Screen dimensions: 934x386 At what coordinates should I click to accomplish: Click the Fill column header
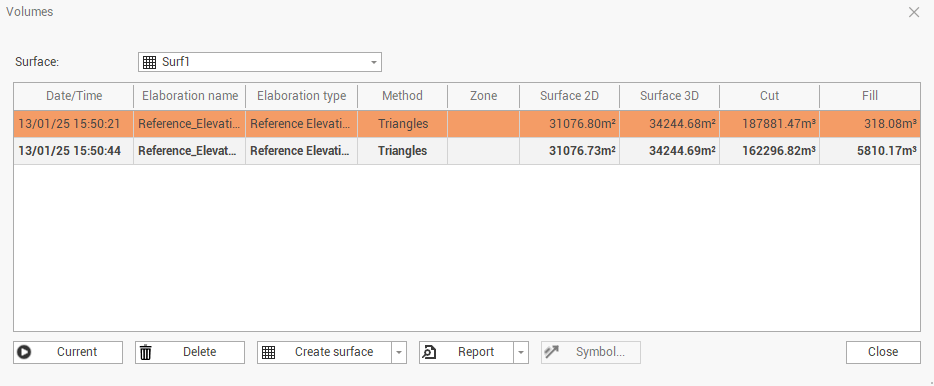pos(870,96)
